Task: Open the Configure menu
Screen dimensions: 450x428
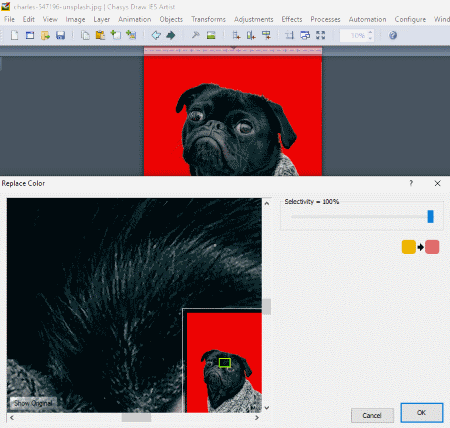Action: (x=410, y=19)
